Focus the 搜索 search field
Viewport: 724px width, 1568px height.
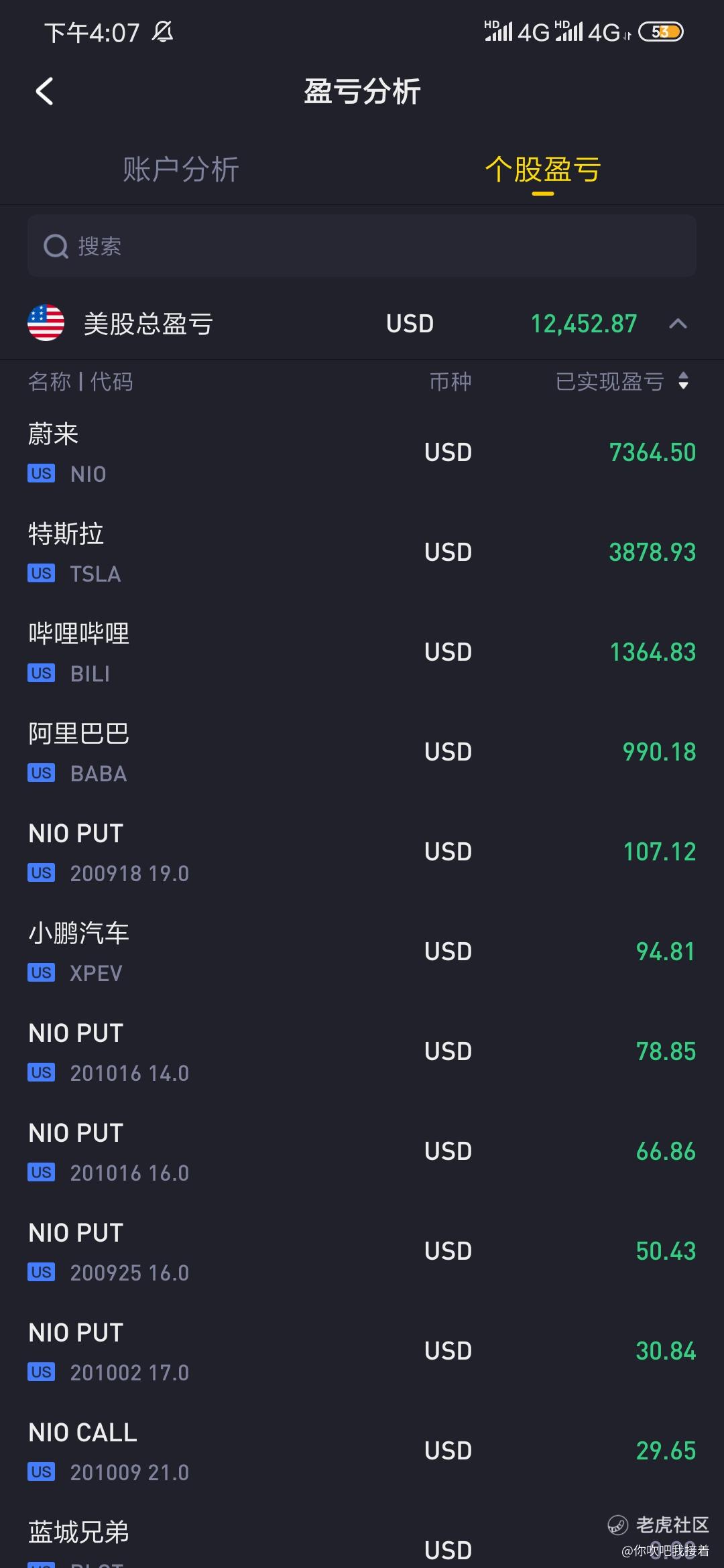(362, 246)
